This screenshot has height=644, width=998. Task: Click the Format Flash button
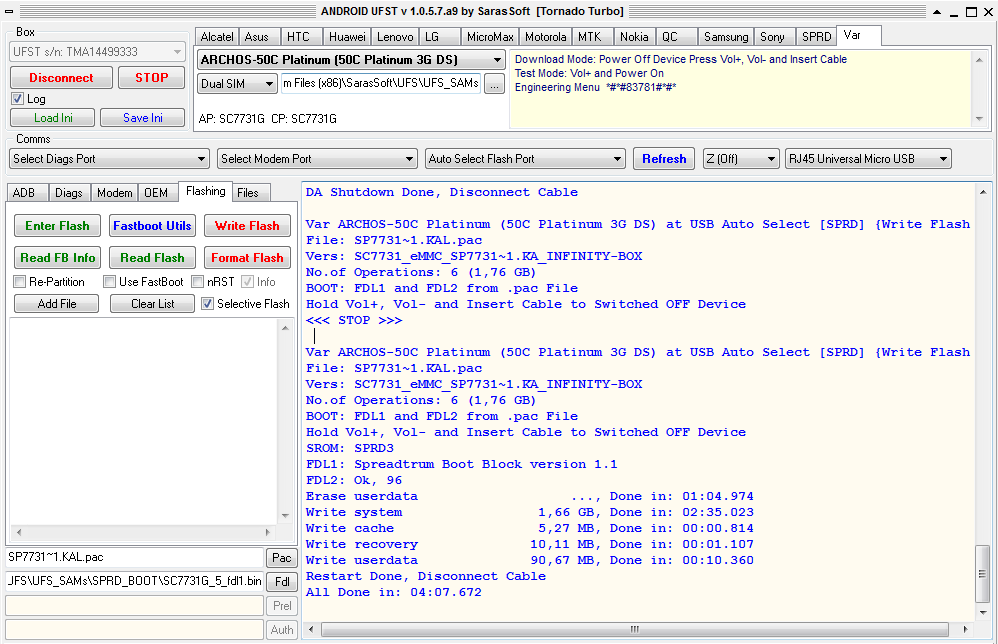[247, 258]
